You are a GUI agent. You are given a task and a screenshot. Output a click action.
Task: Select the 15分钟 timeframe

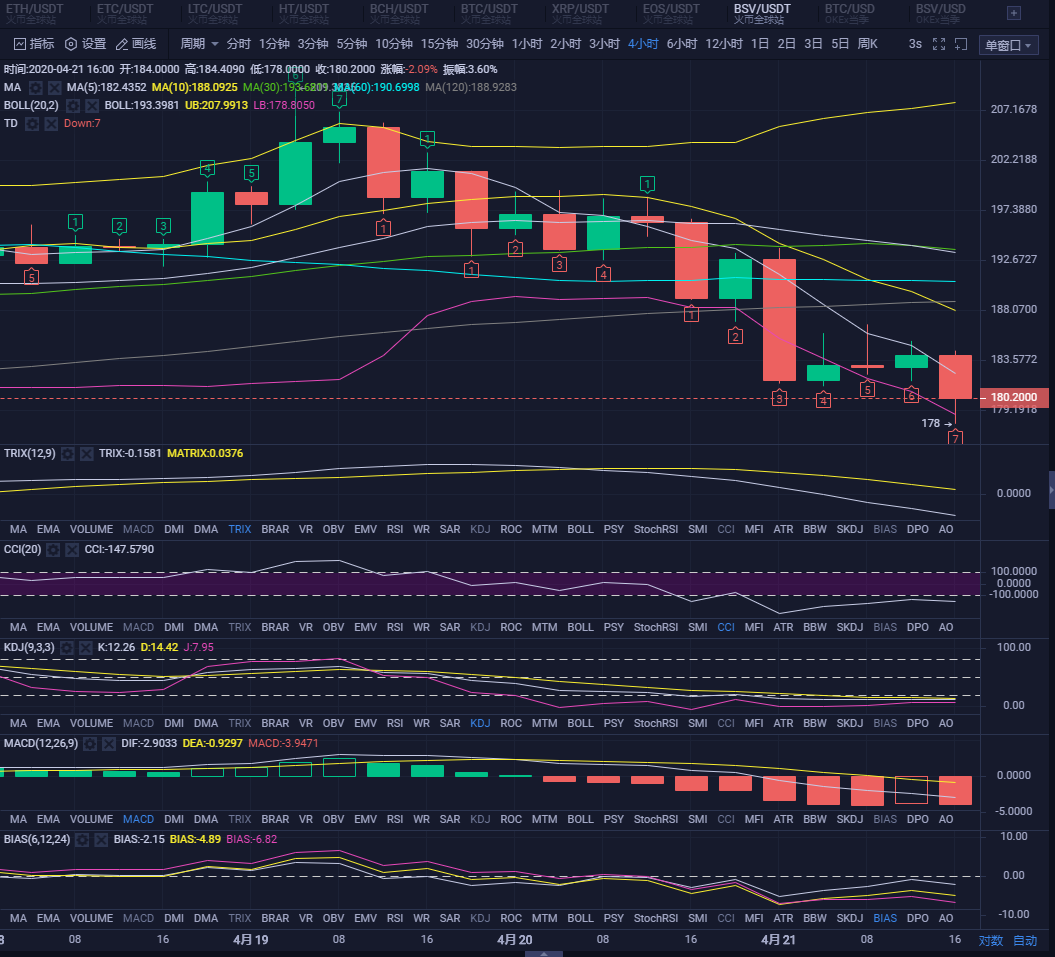[x=439, y=44]
